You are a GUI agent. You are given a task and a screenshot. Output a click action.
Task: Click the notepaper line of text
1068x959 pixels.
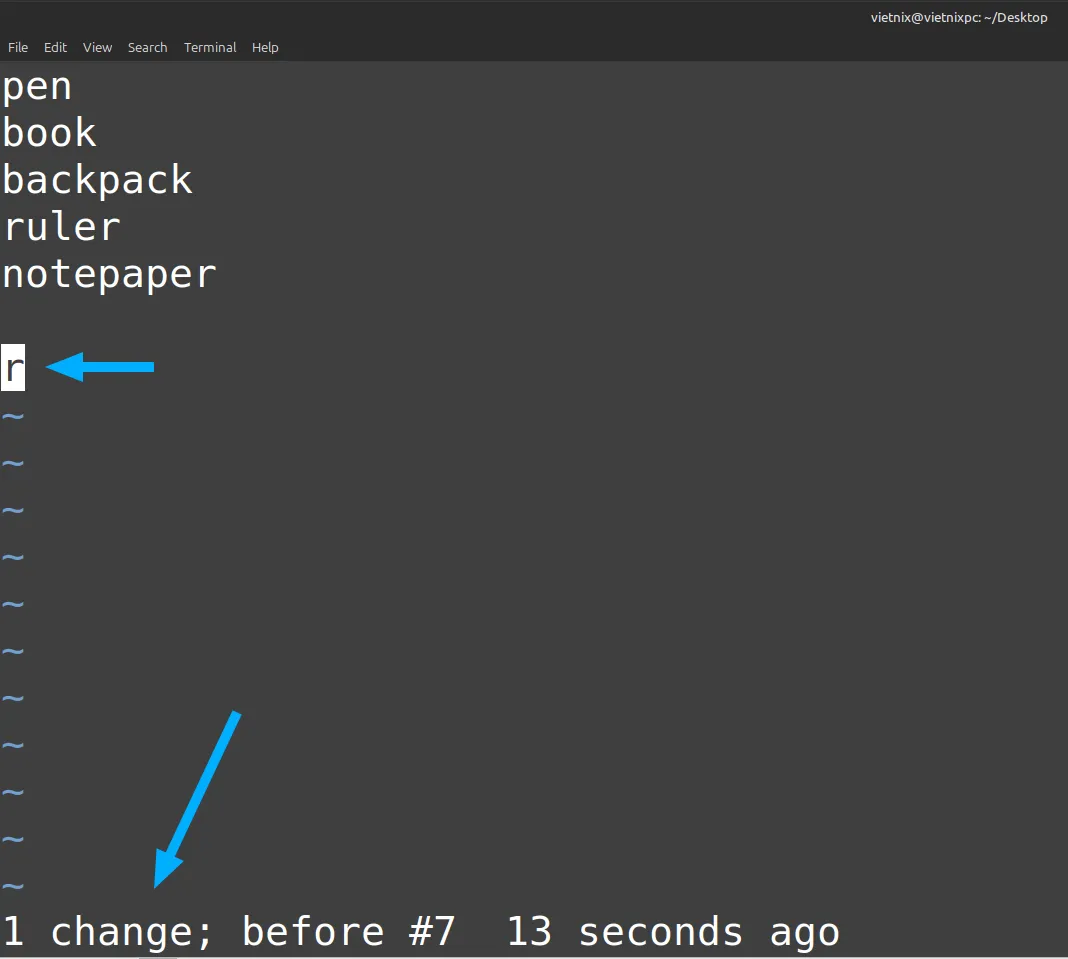109,275
